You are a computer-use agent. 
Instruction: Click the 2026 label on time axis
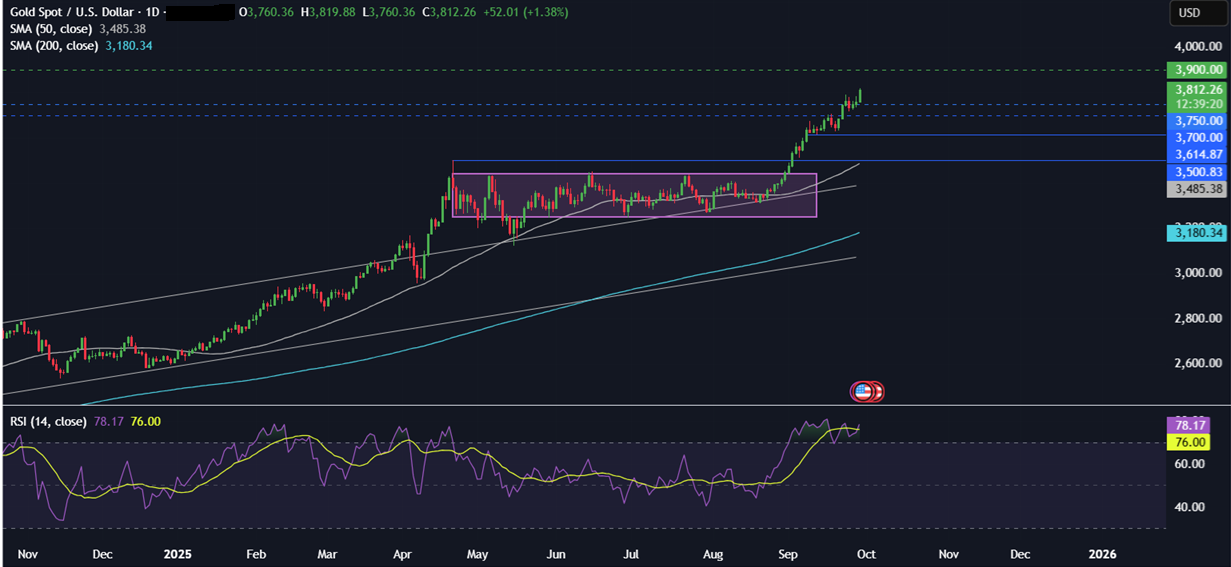(x=1102, y=553)
